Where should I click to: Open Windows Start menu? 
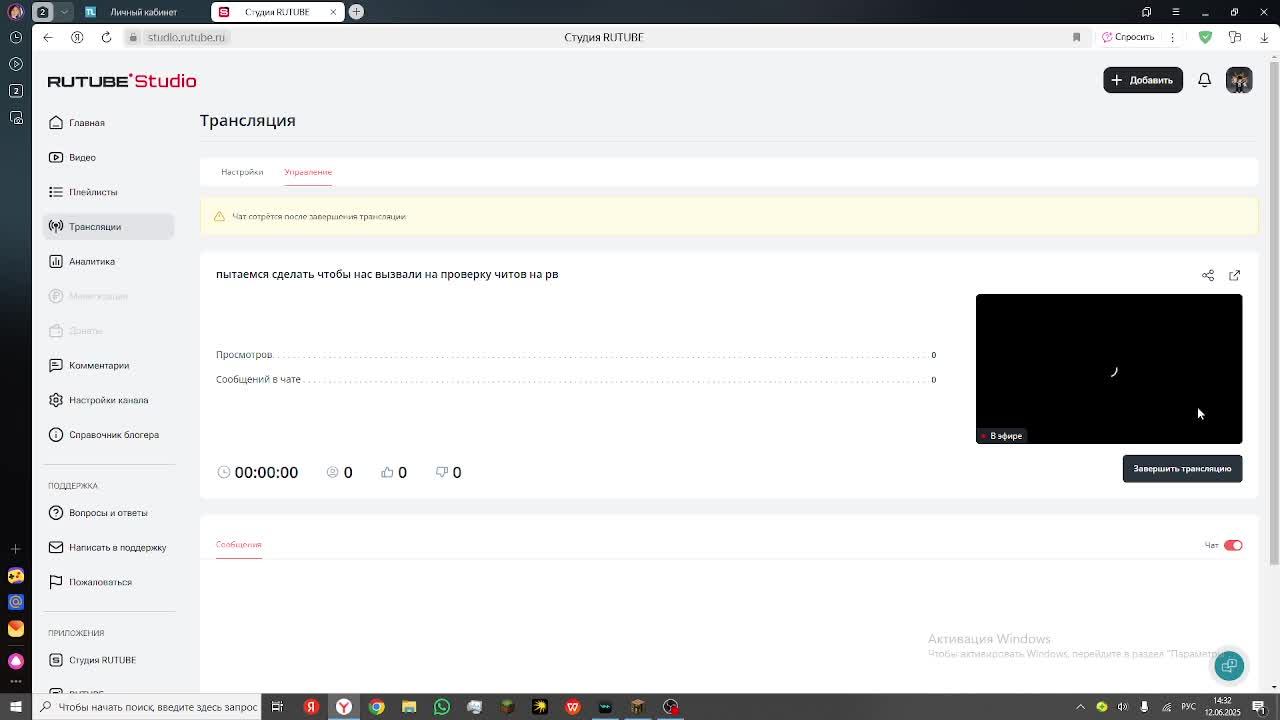16,707
